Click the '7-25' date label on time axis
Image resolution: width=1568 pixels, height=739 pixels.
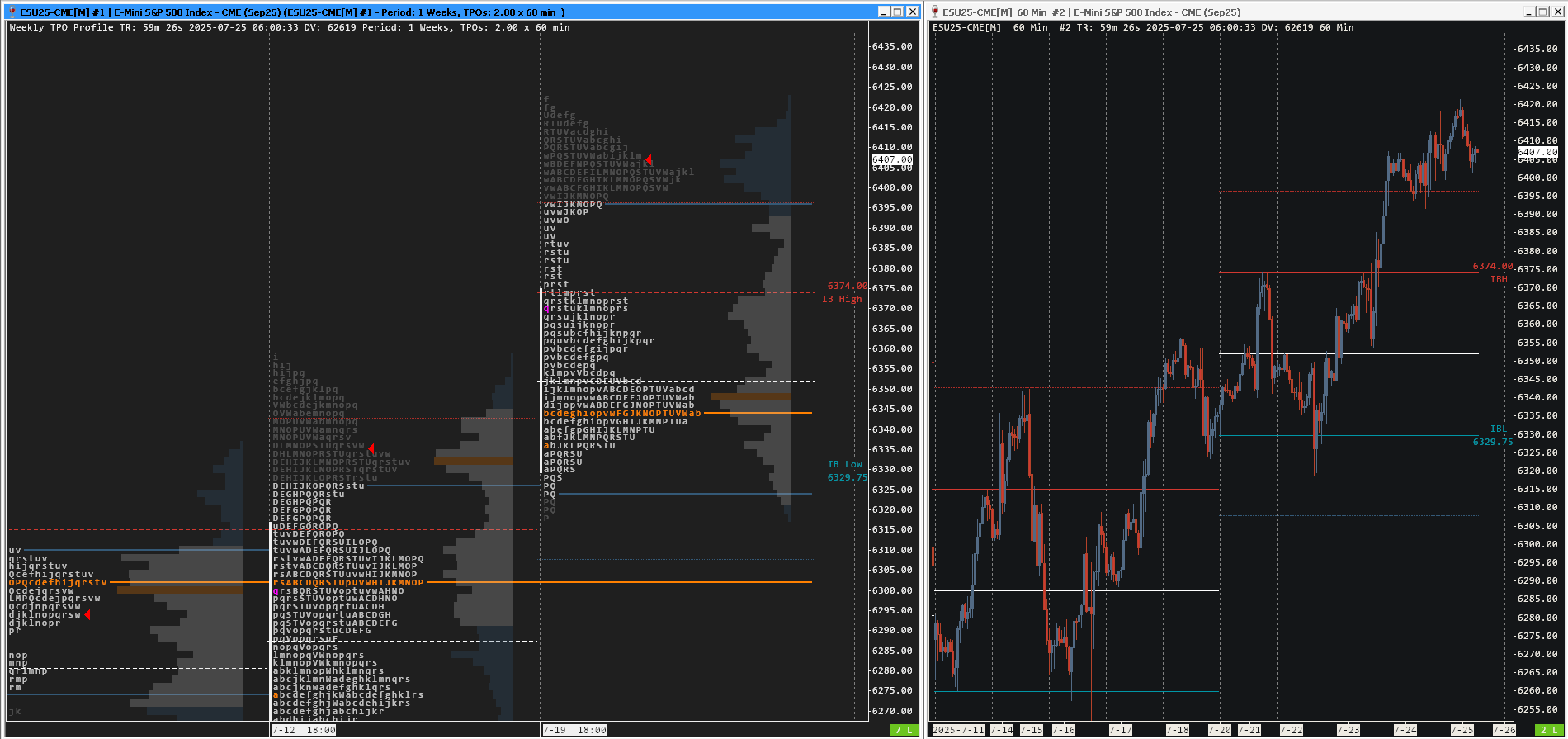click(x=1462, y=730)
